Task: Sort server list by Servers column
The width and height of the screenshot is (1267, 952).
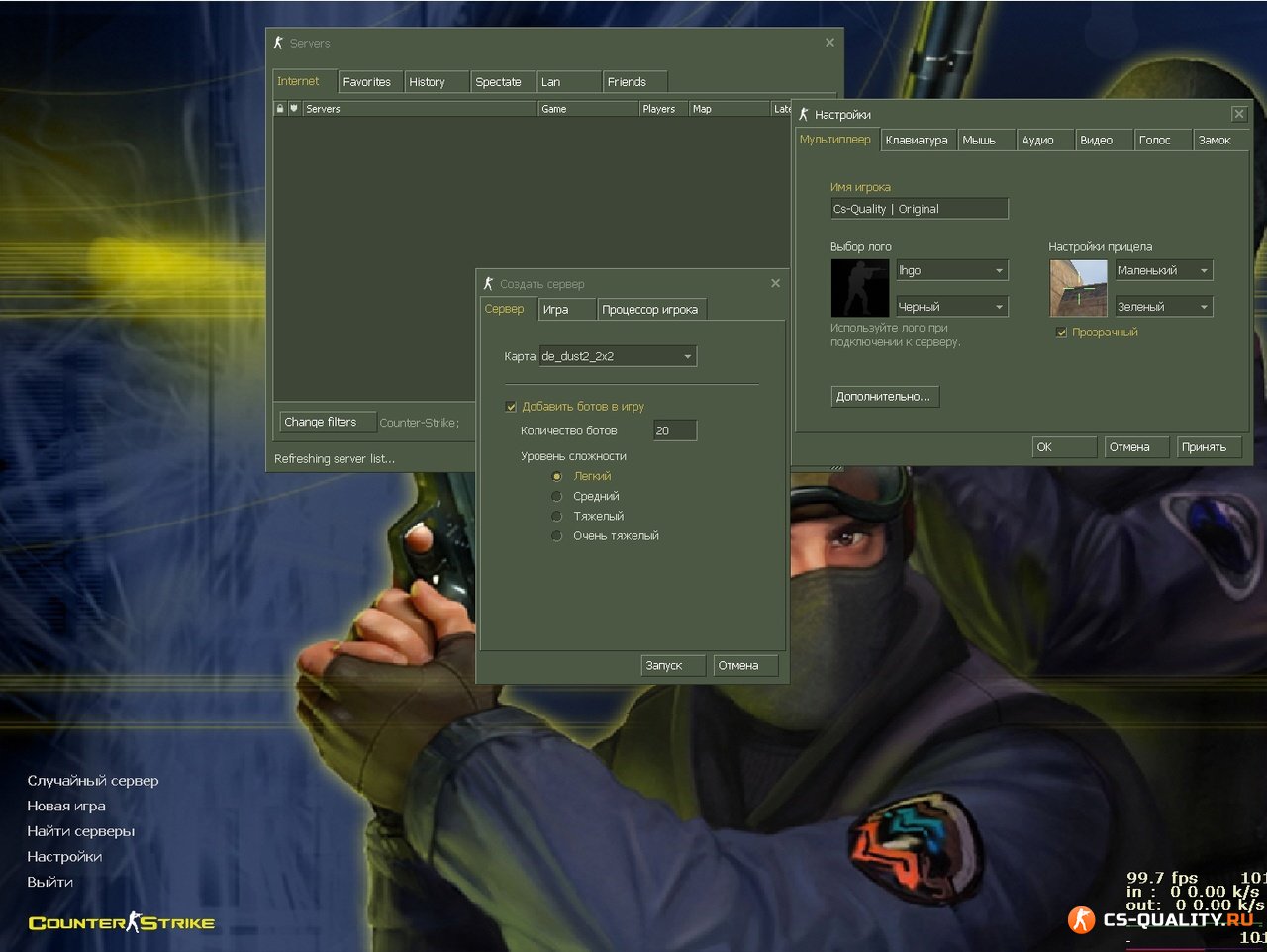Action: pyautogui.click(x=420, y=109)
